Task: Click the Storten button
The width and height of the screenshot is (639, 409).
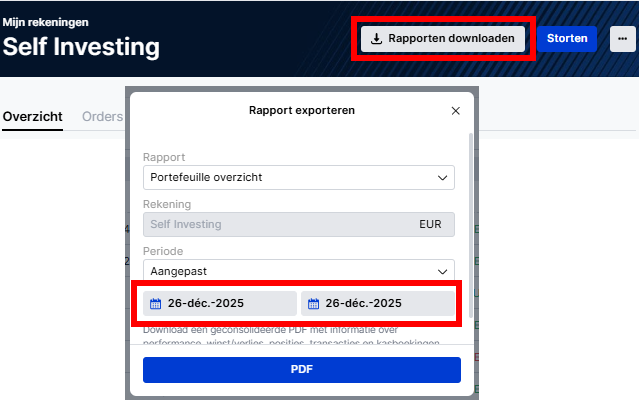Action: pos(566,39)
